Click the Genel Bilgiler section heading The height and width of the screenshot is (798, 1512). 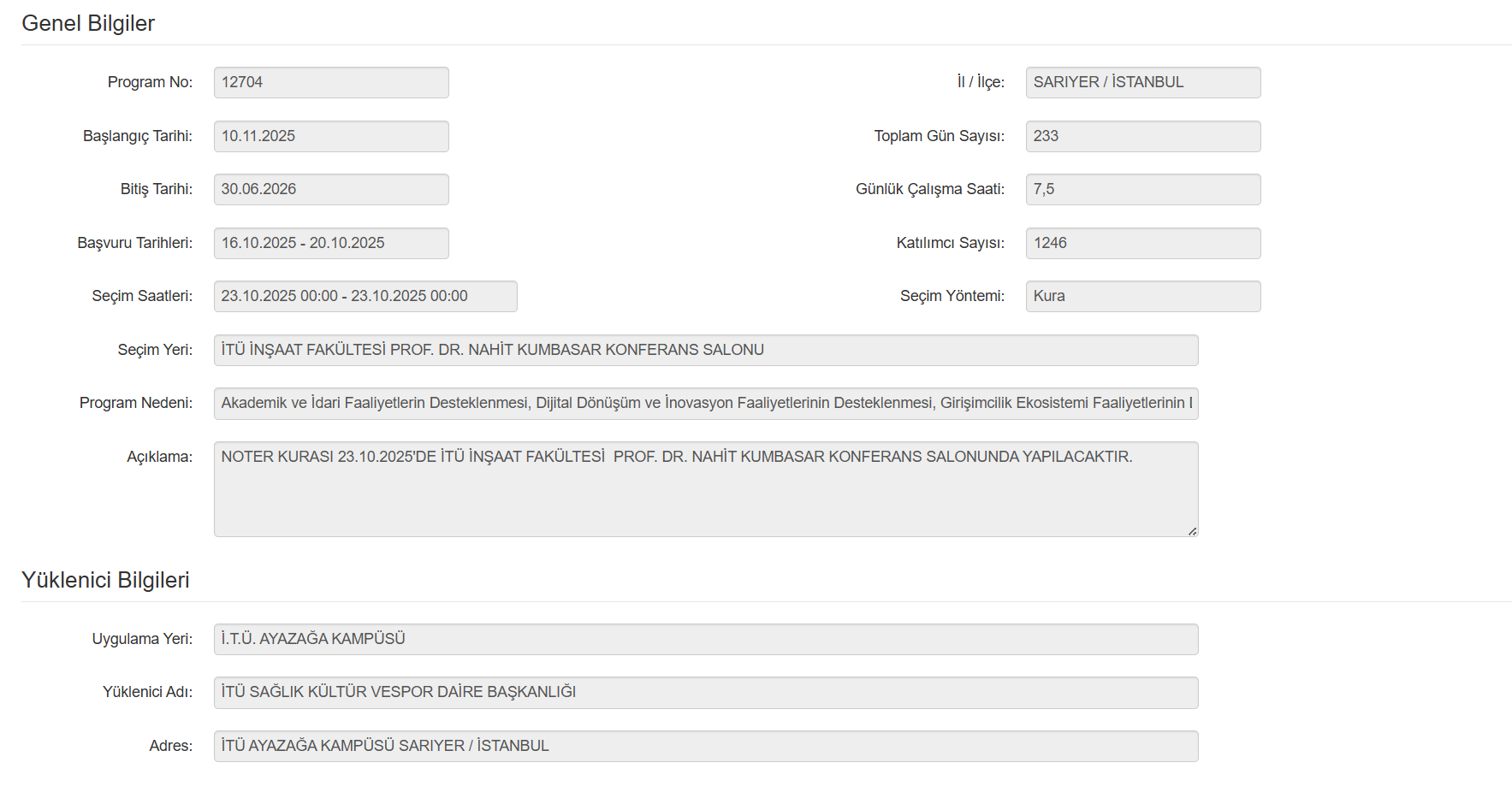pos(88,23)
